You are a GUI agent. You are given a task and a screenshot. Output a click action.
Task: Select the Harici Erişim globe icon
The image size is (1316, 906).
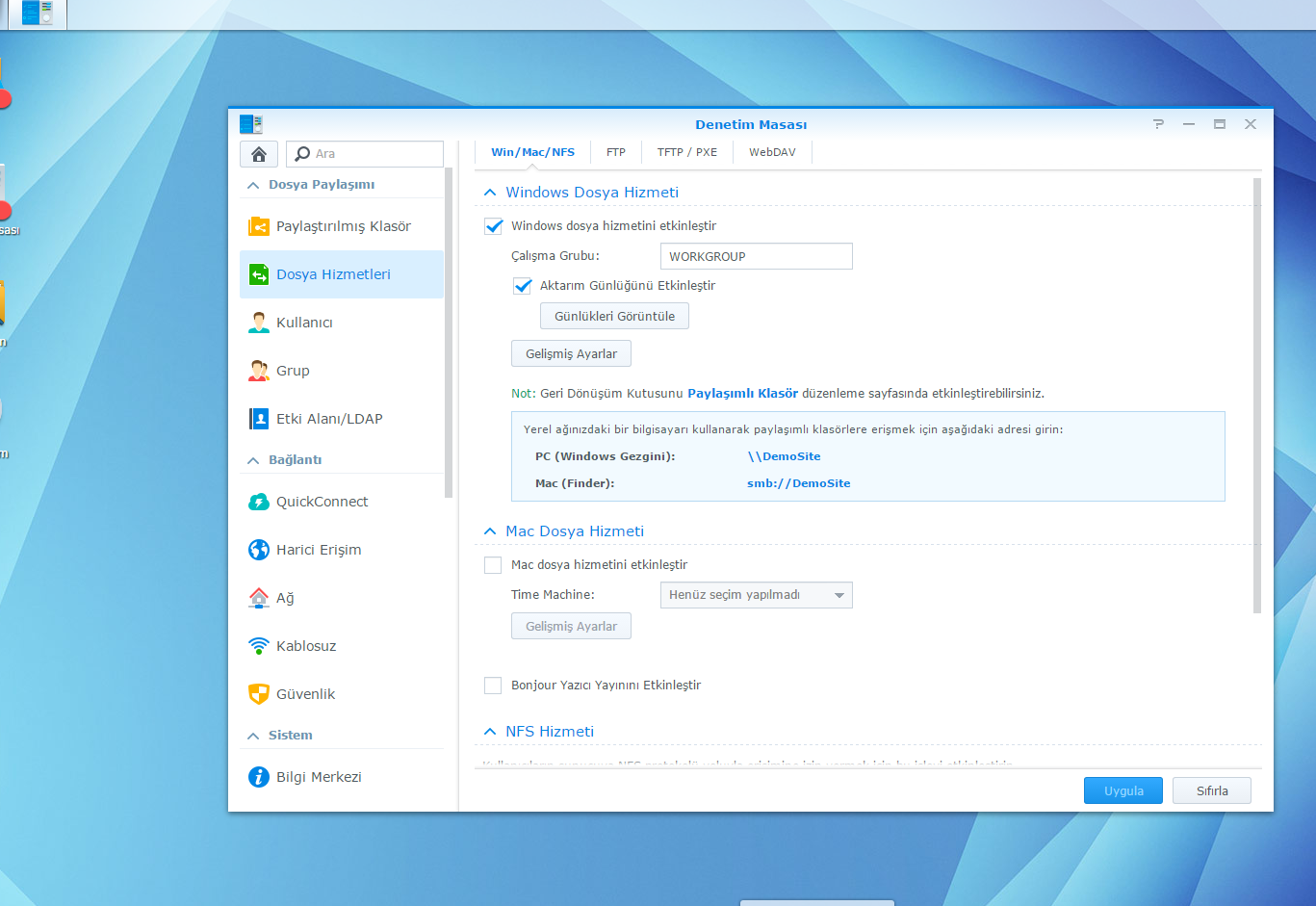pyautogui.click(x=259, y=550)
